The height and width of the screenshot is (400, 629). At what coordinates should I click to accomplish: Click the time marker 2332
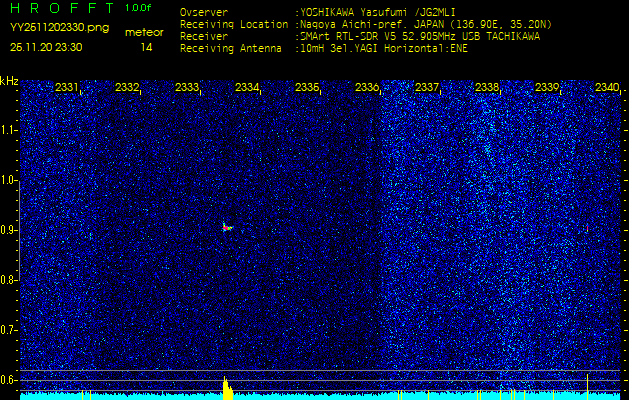[127, 87]
